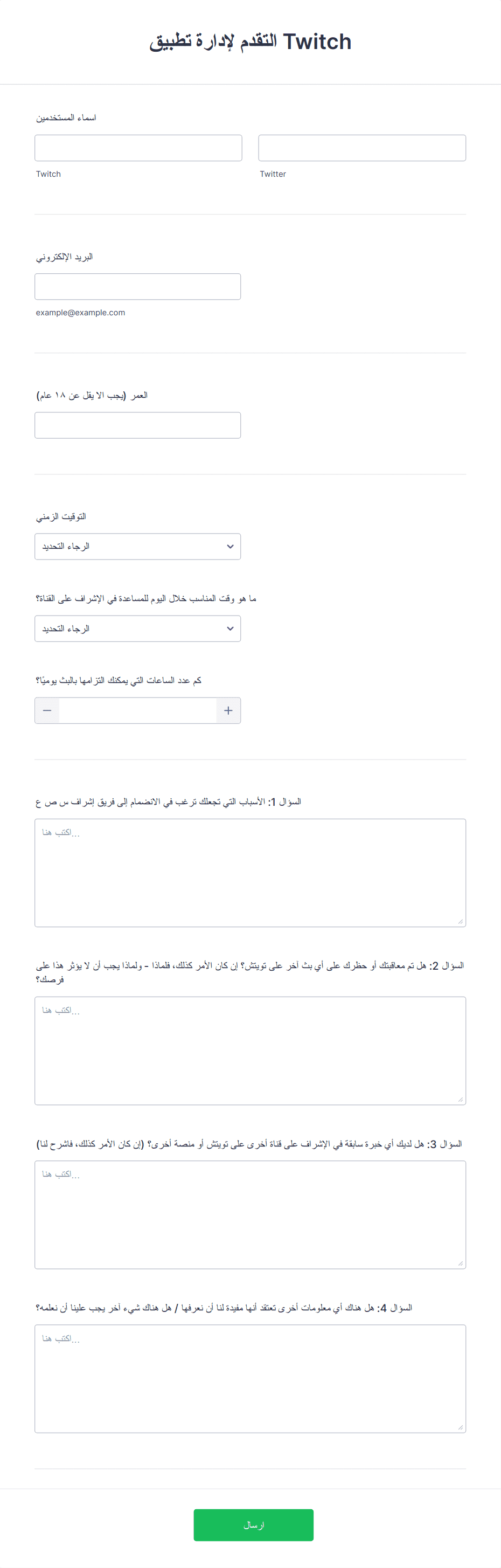This screenshot has height=1568, width=501.
Task: Click the age input field
Action: pyautogui.click(x=137, y=425)
